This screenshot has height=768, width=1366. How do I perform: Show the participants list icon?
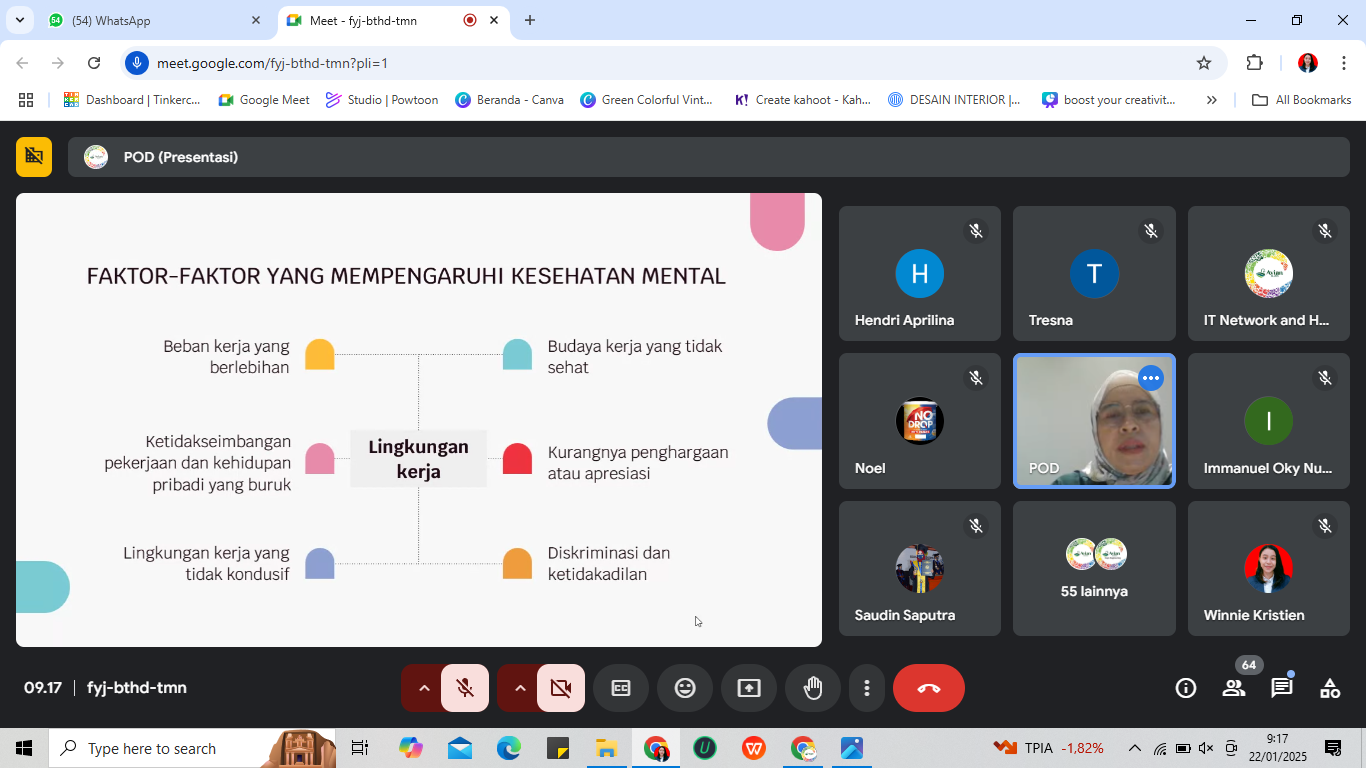pos(1234,688)
